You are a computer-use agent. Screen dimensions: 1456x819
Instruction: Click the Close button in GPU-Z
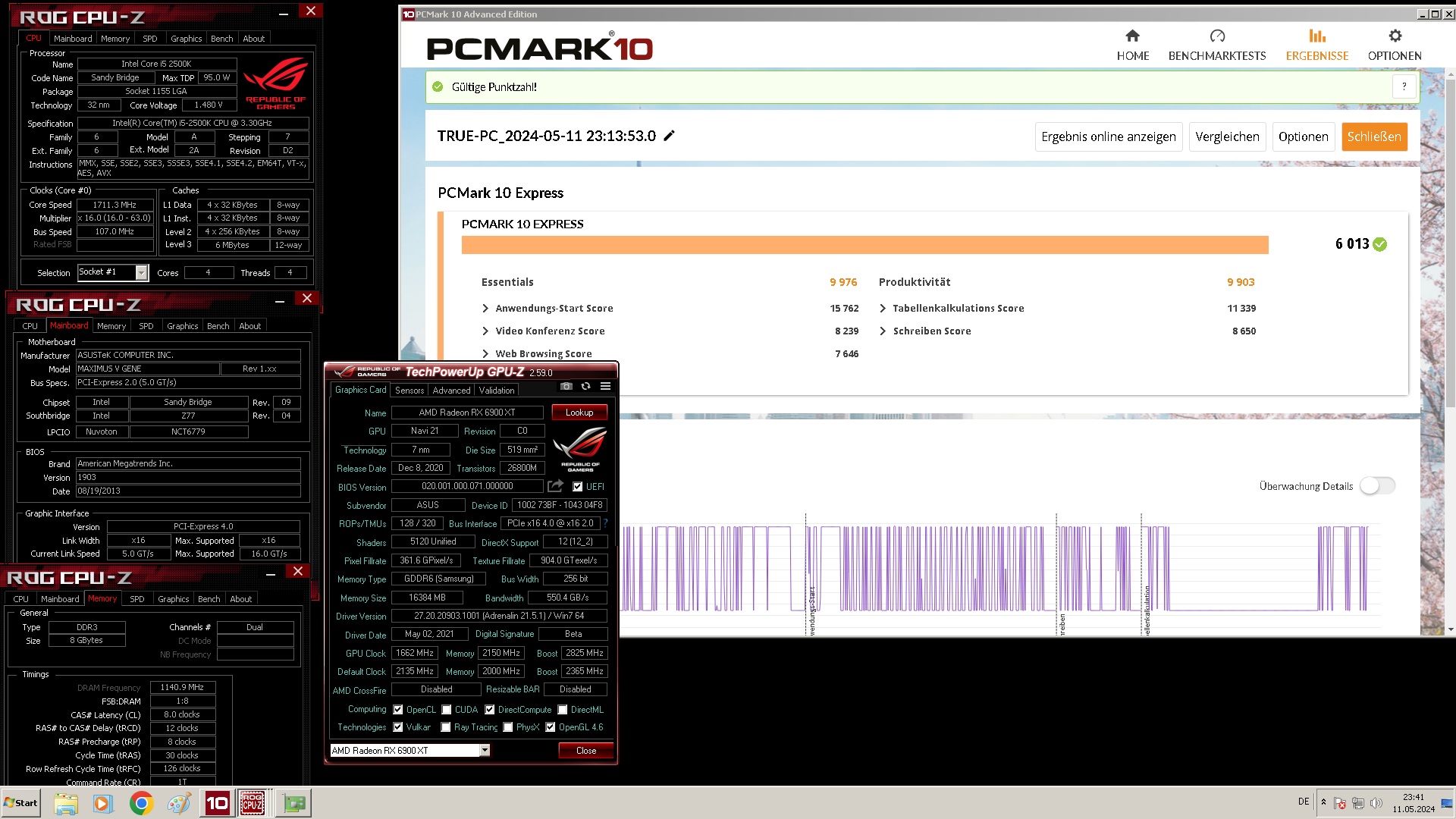click(x=586, y=751)
